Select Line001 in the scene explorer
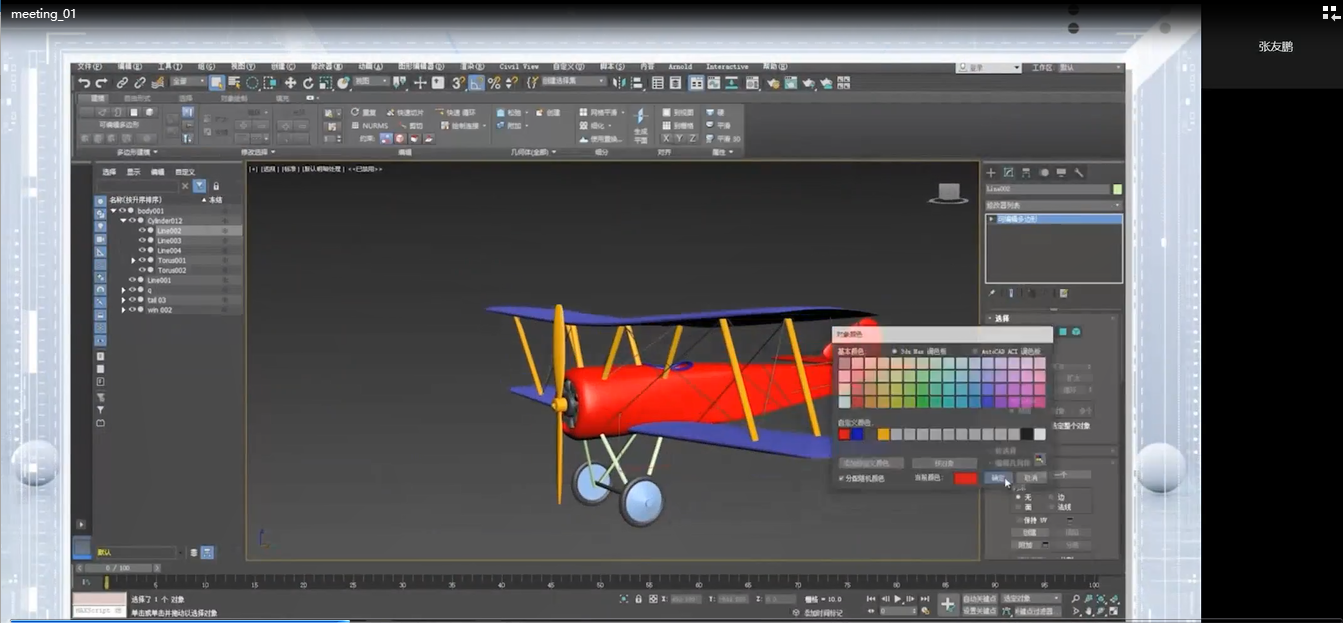 pos(159,280)
